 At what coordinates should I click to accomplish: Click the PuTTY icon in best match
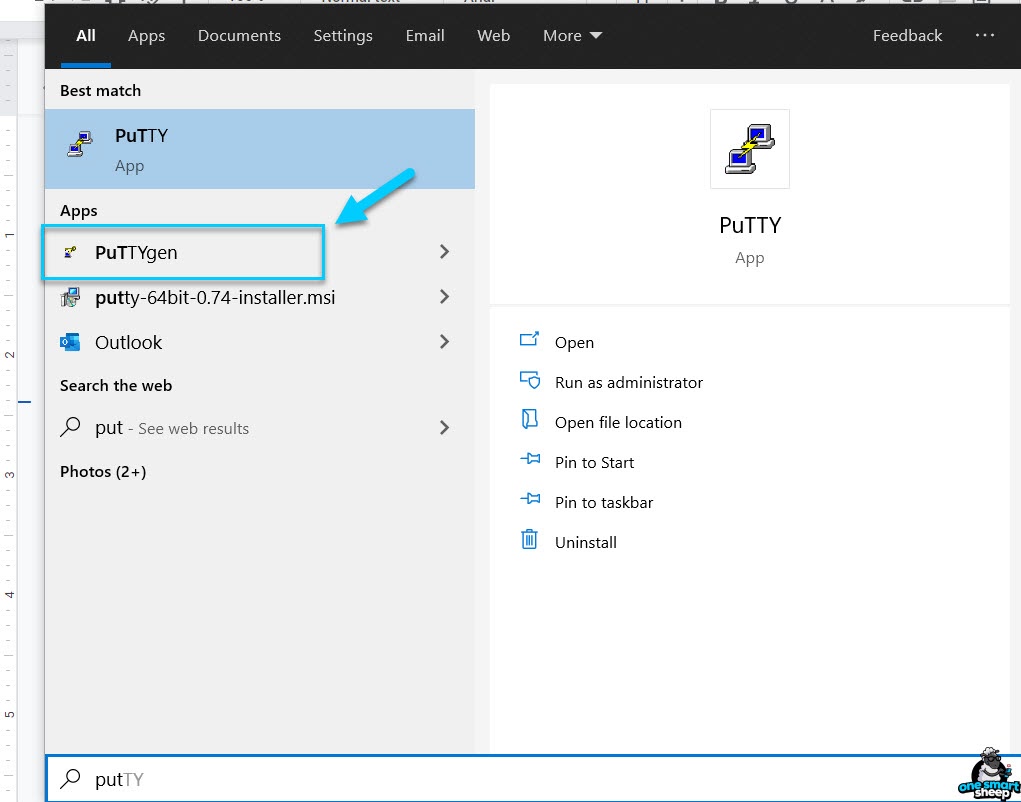(79, 144)
